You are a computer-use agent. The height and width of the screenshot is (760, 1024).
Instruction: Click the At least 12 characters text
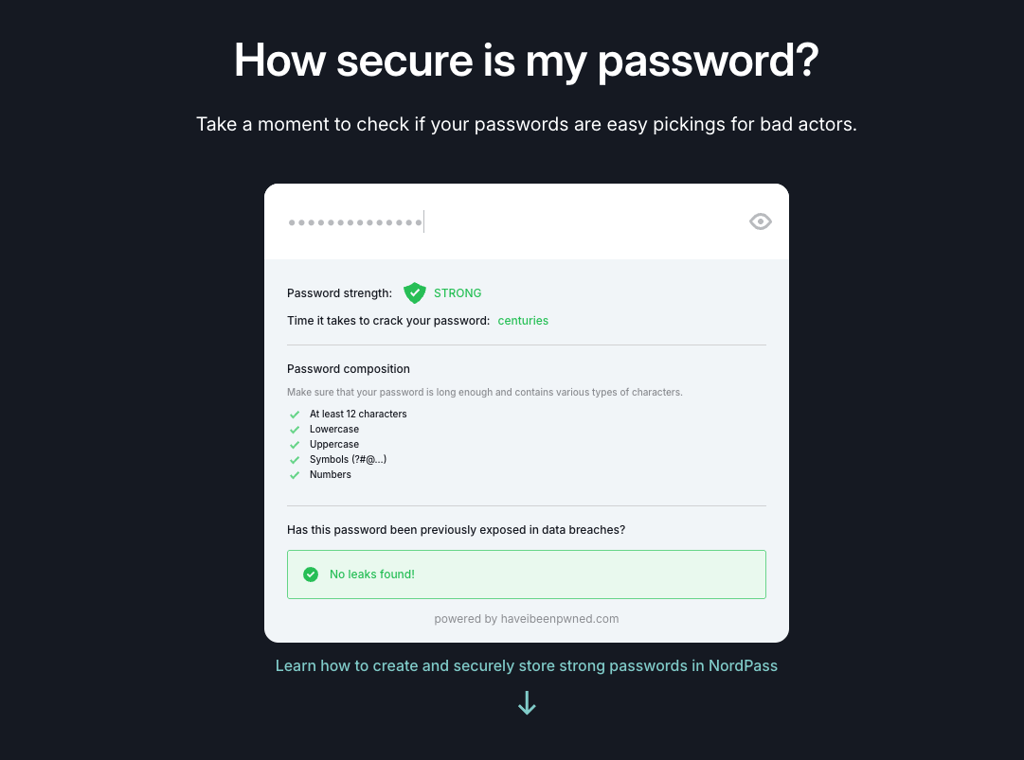tap(358, 414)
